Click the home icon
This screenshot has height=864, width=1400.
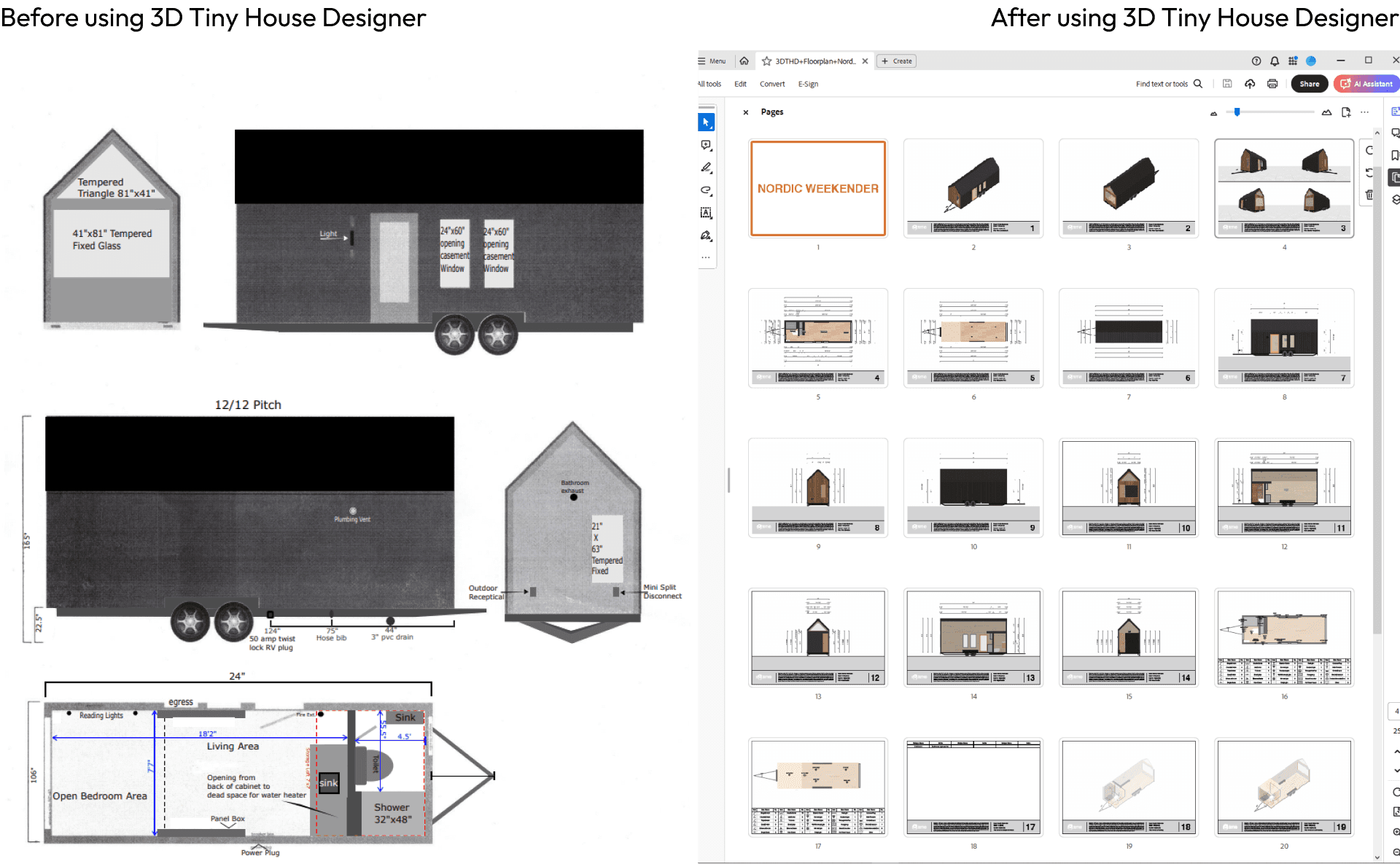(744, 61)
